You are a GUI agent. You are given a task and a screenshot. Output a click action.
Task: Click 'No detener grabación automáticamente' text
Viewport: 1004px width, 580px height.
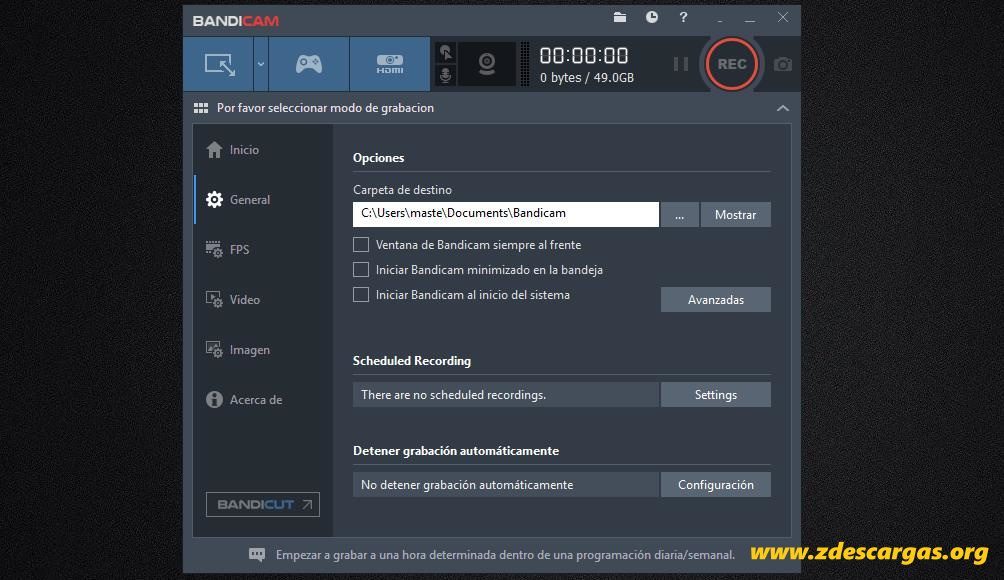coord(467,485)
